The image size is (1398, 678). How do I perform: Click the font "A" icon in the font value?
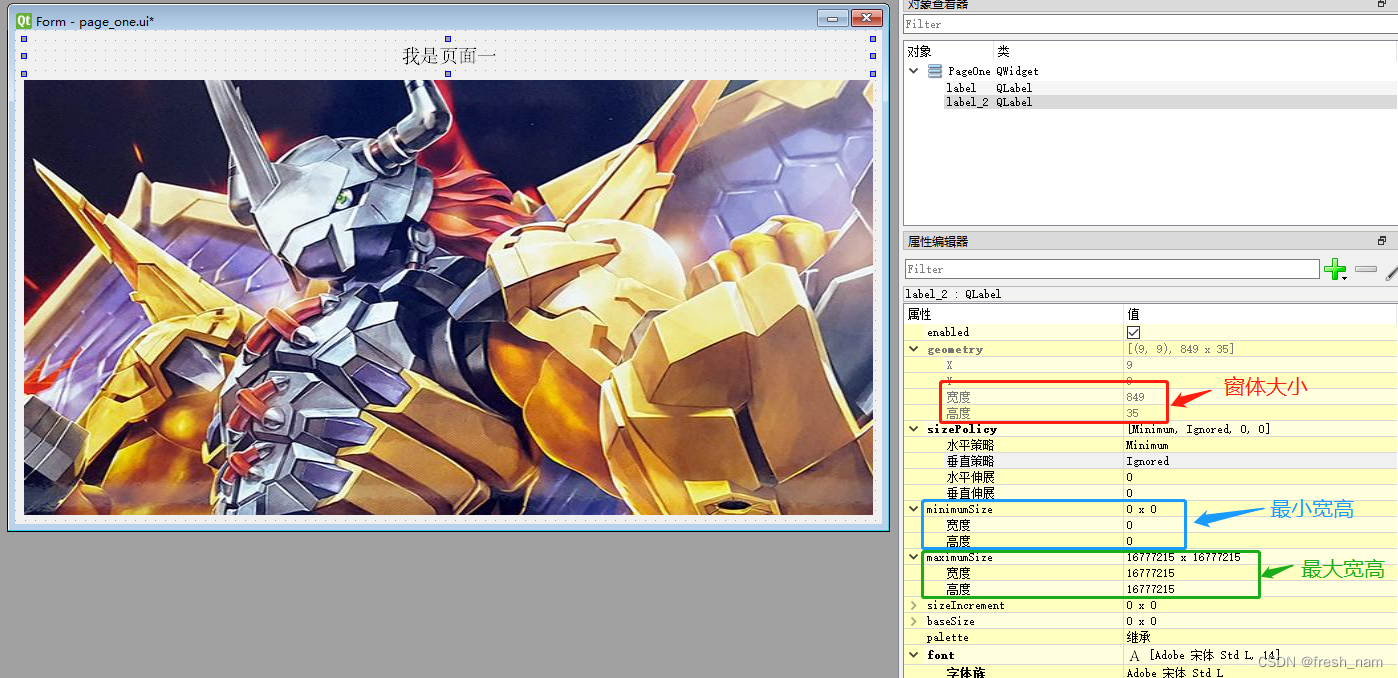(x=1135, y=656)
